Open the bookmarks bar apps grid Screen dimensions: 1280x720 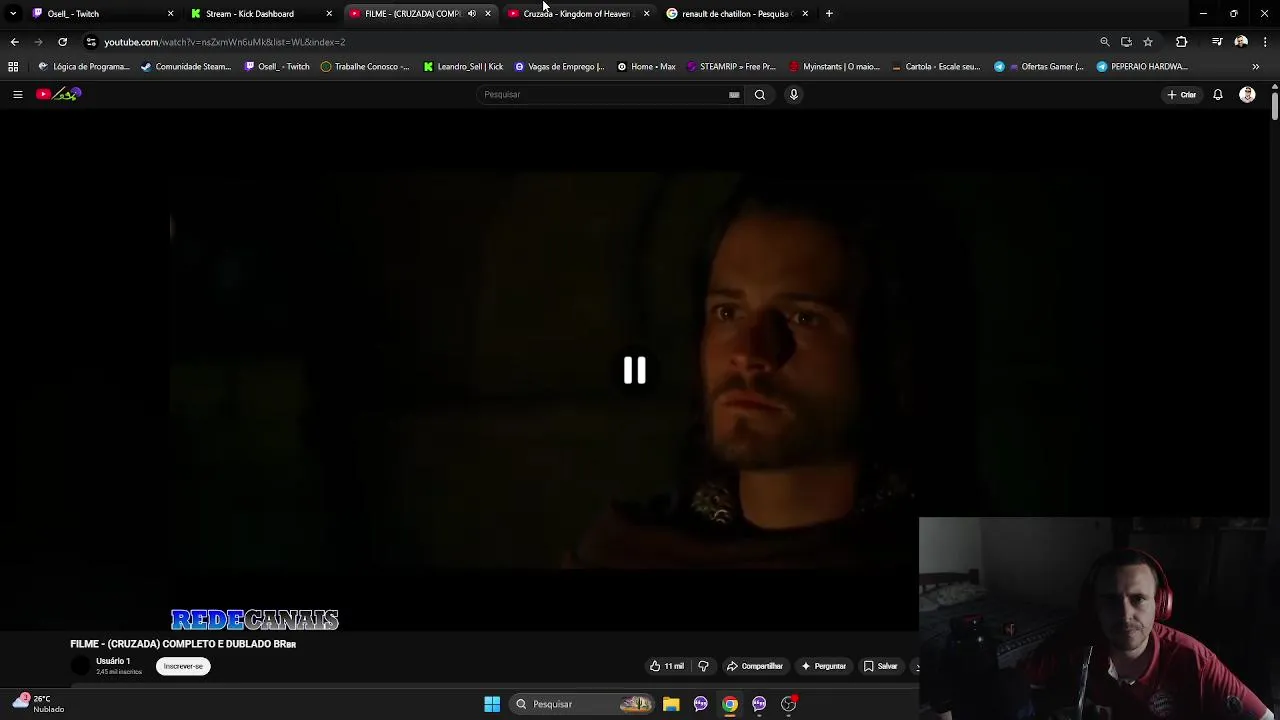coord(13,67)
